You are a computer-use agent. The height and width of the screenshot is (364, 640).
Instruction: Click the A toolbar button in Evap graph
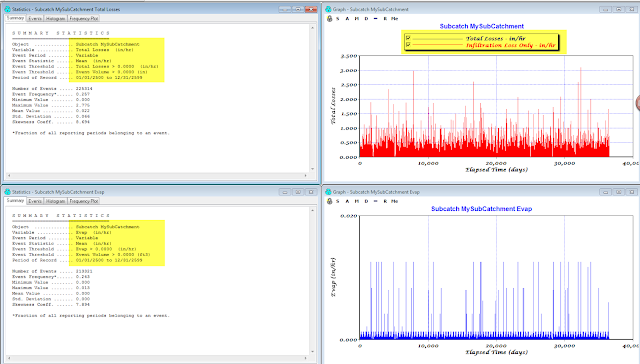tap(347, 201)
